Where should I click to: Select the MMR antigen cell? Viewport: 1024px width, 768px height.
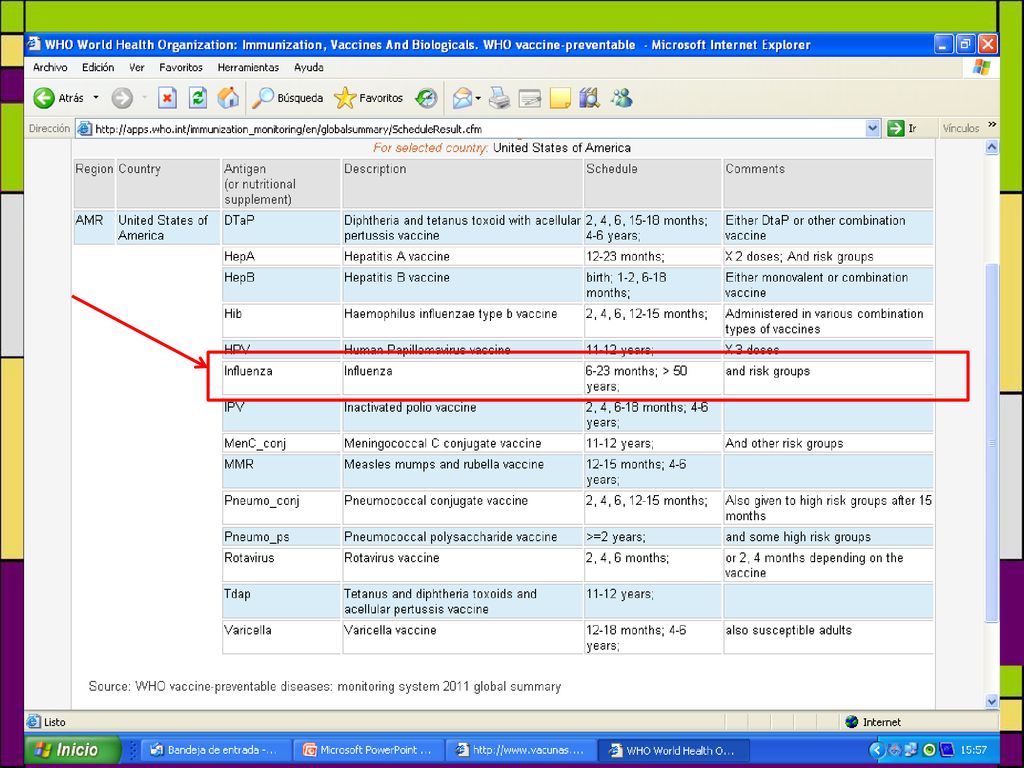281,471
